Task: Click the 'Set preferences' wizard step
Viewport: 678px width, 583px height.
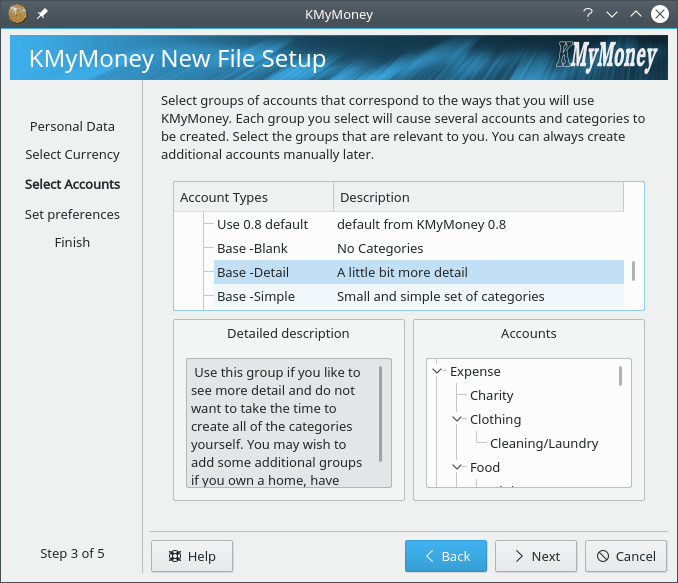Action: point(72,215)
